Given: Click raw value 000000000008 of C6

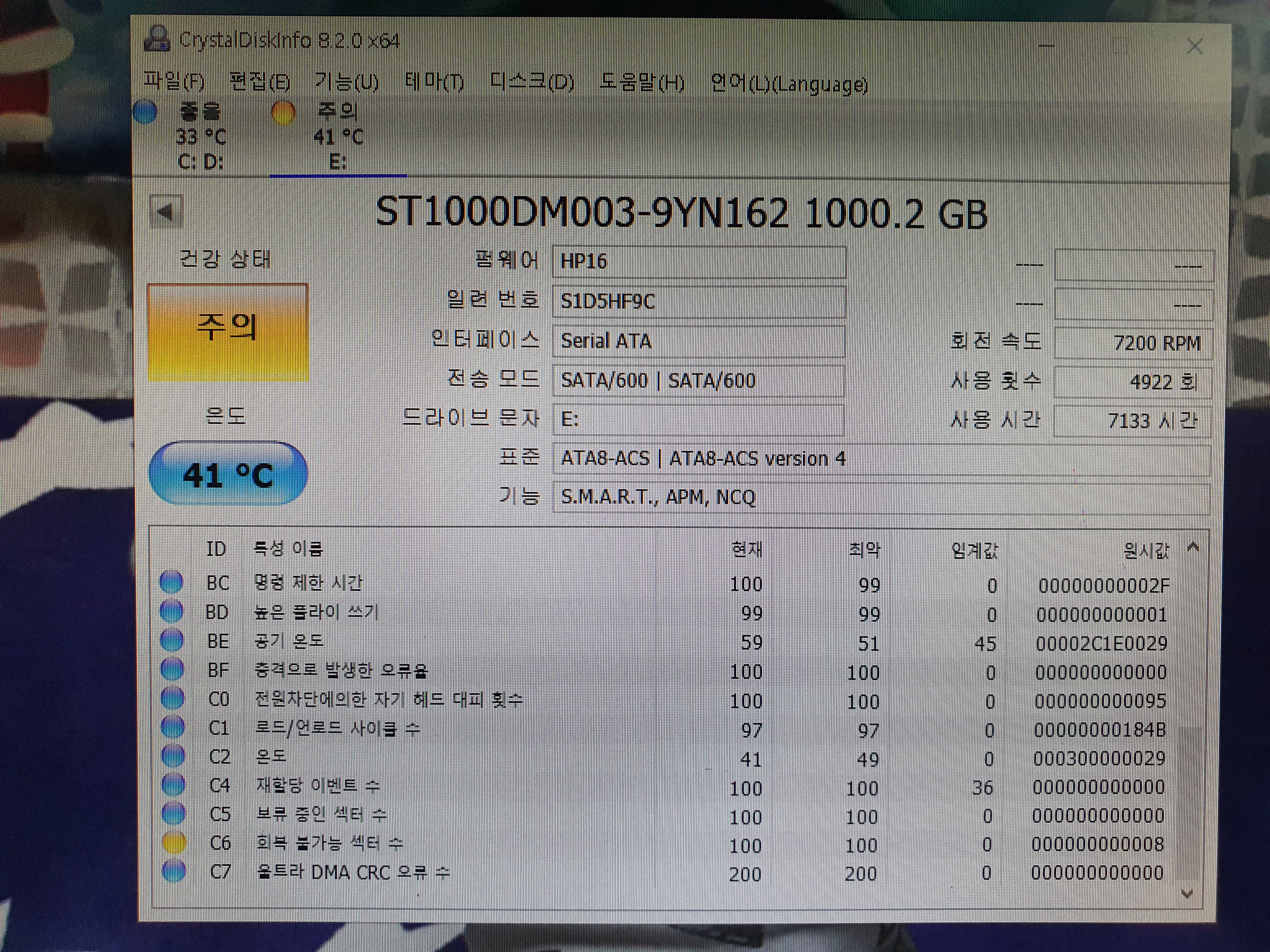Looking at the screenshot, I should click(1097, 844).
